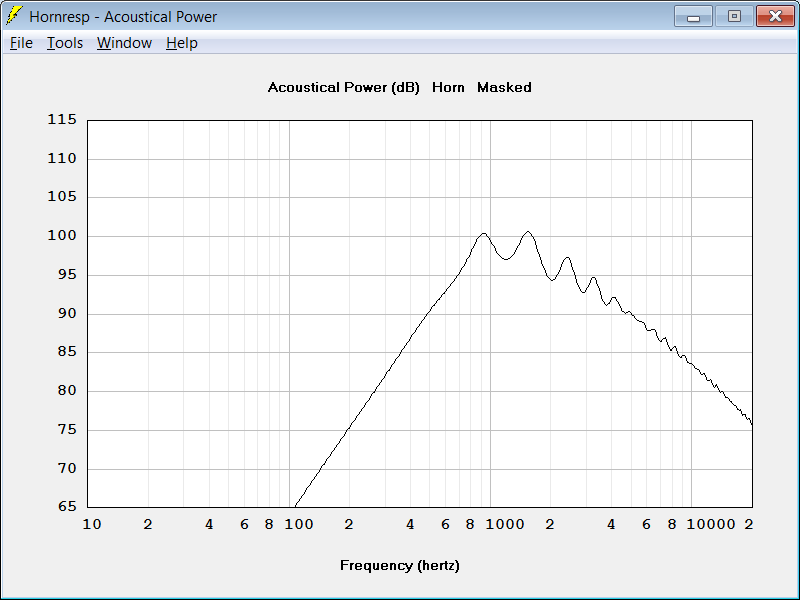Click the 95 dB y-axis label

point(67,274)
